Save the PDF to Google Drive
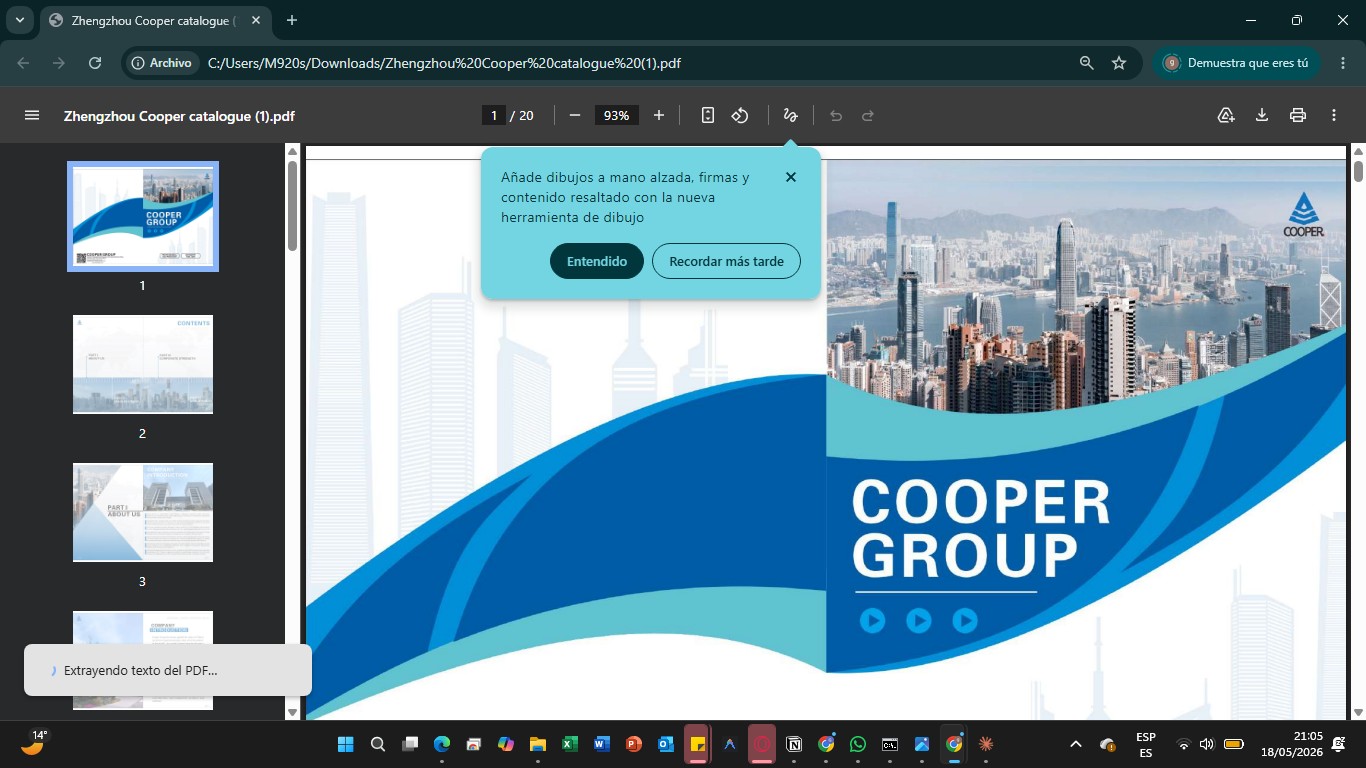 click(x=1226, y=115)
